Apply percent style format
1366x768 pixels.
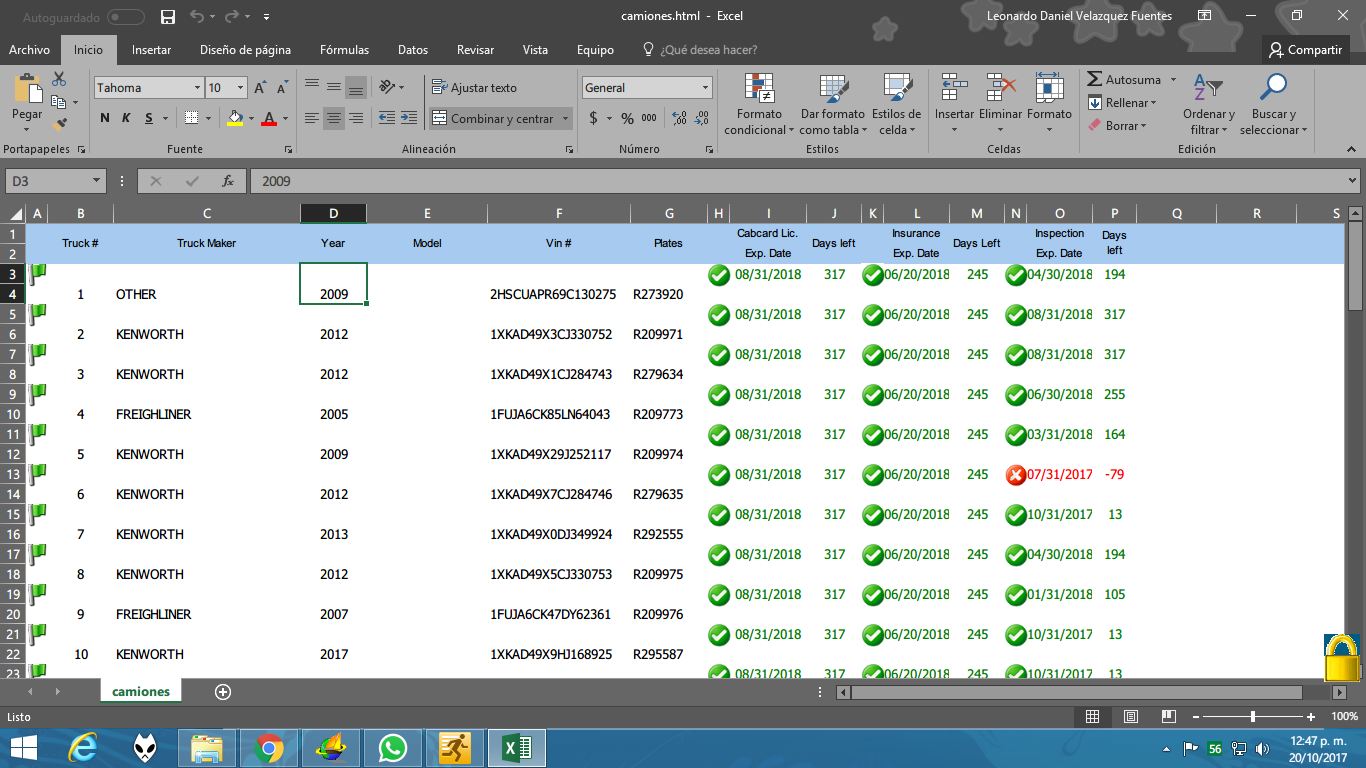pos(627,118)
